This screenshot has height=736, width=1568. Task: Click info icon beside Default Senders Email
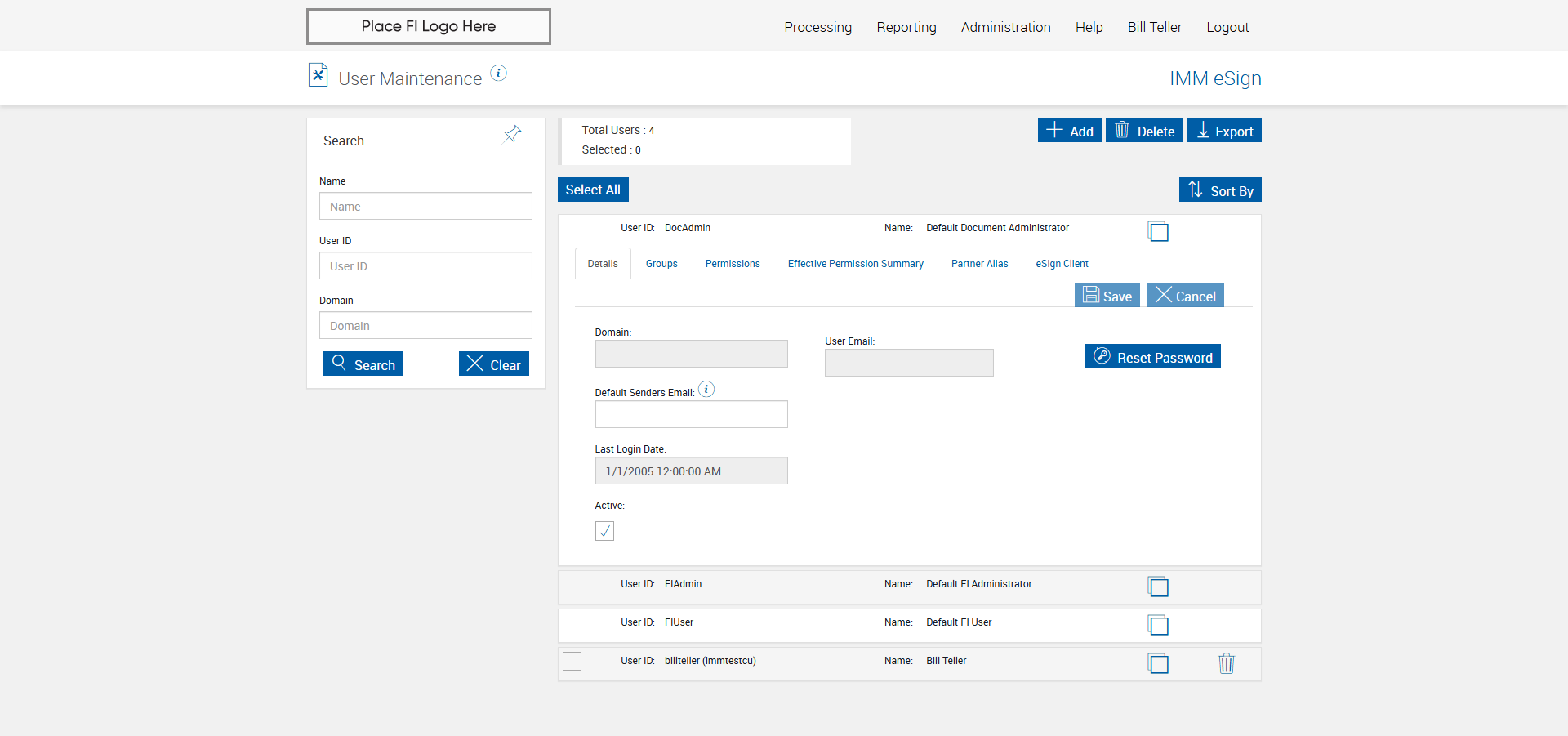tap(706, 390)
